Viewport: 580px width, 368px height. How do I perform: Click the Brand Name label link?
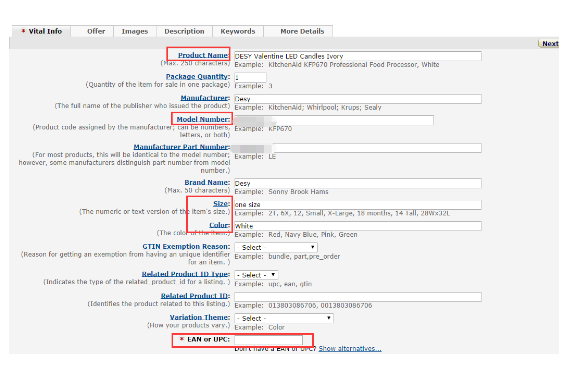coord(207,182)
